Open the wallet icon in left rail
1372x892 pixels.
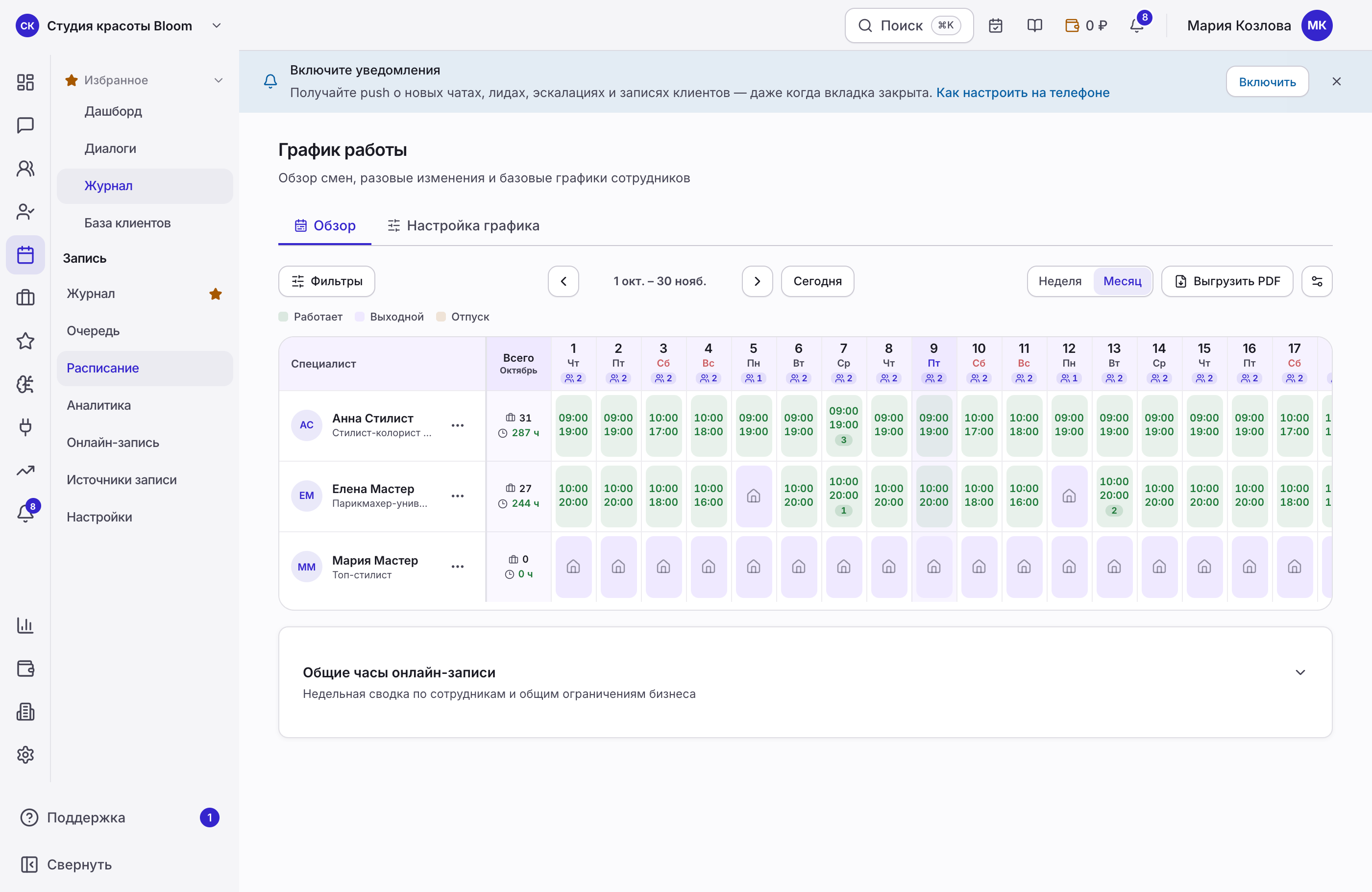pyautogui.click(x=25, y=669)
